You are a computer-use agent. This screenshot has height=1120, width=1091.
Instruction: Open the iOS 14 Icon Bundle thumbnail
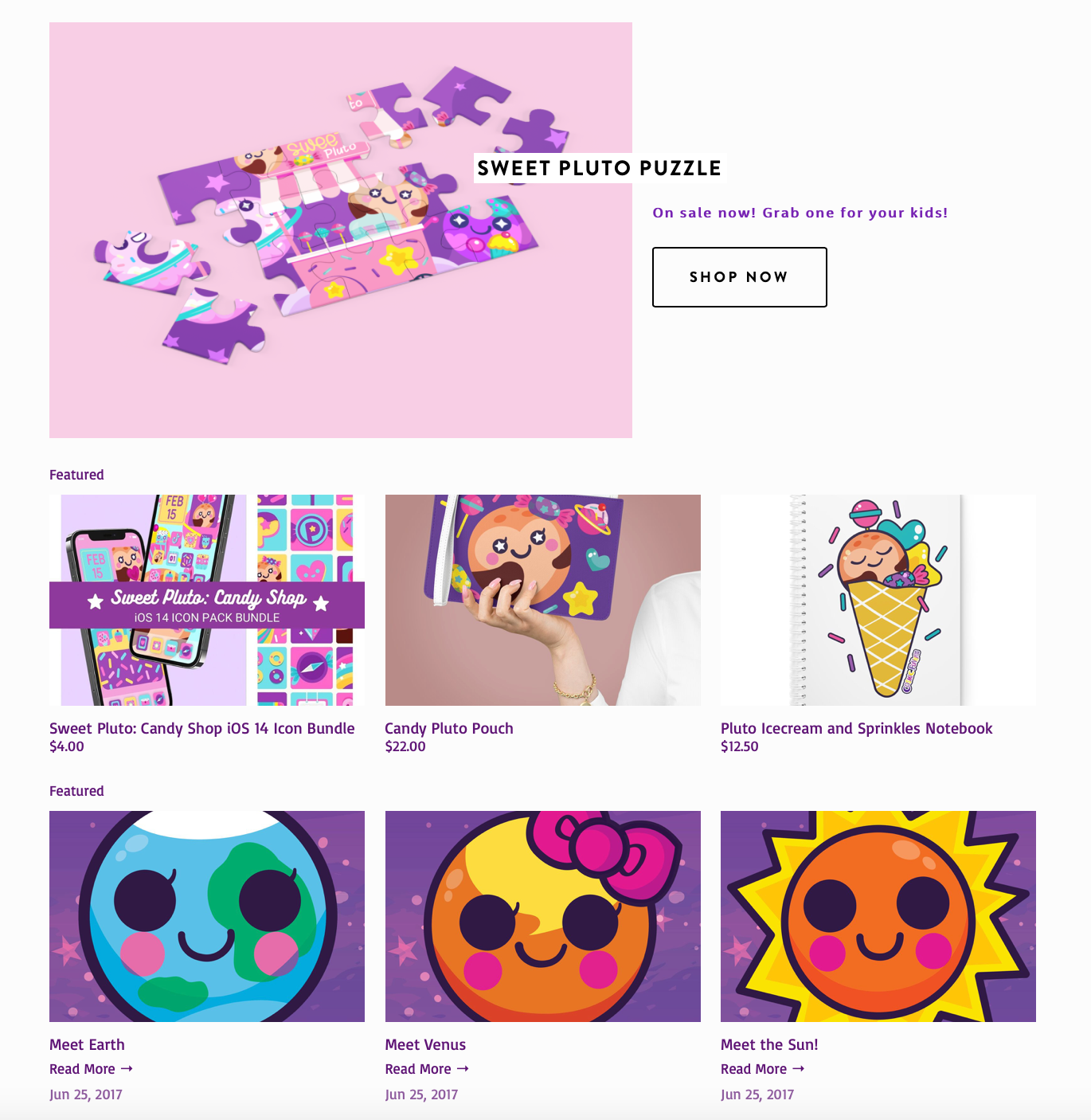(207, 600)
